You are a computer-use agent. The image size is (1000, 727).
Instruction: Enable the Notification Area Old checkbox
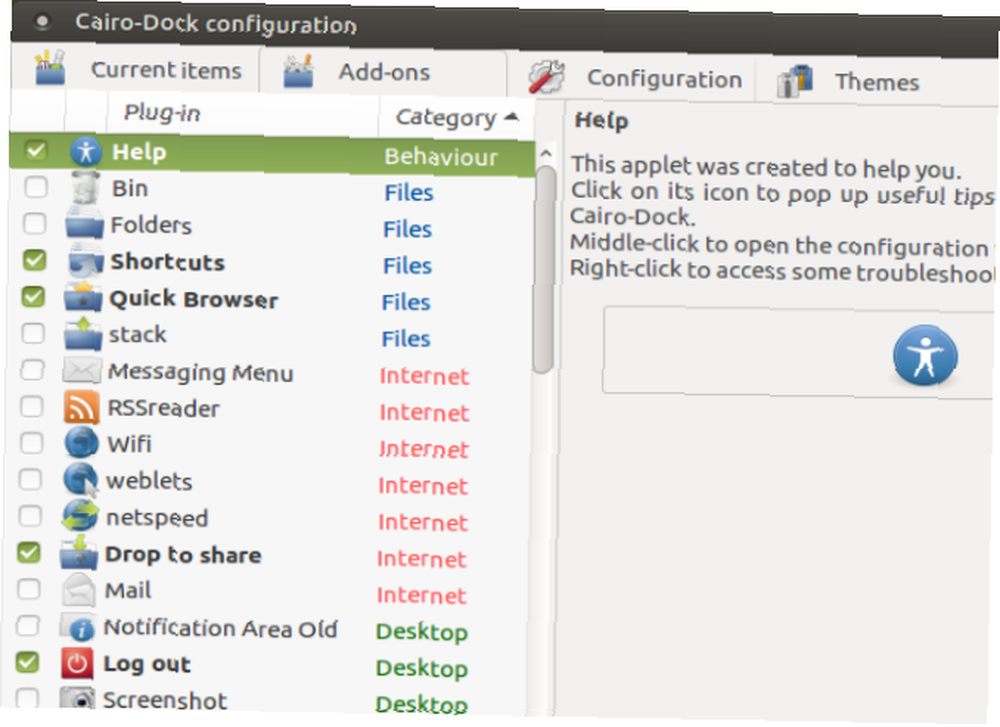pyautogui.click(x=27, y=625)
